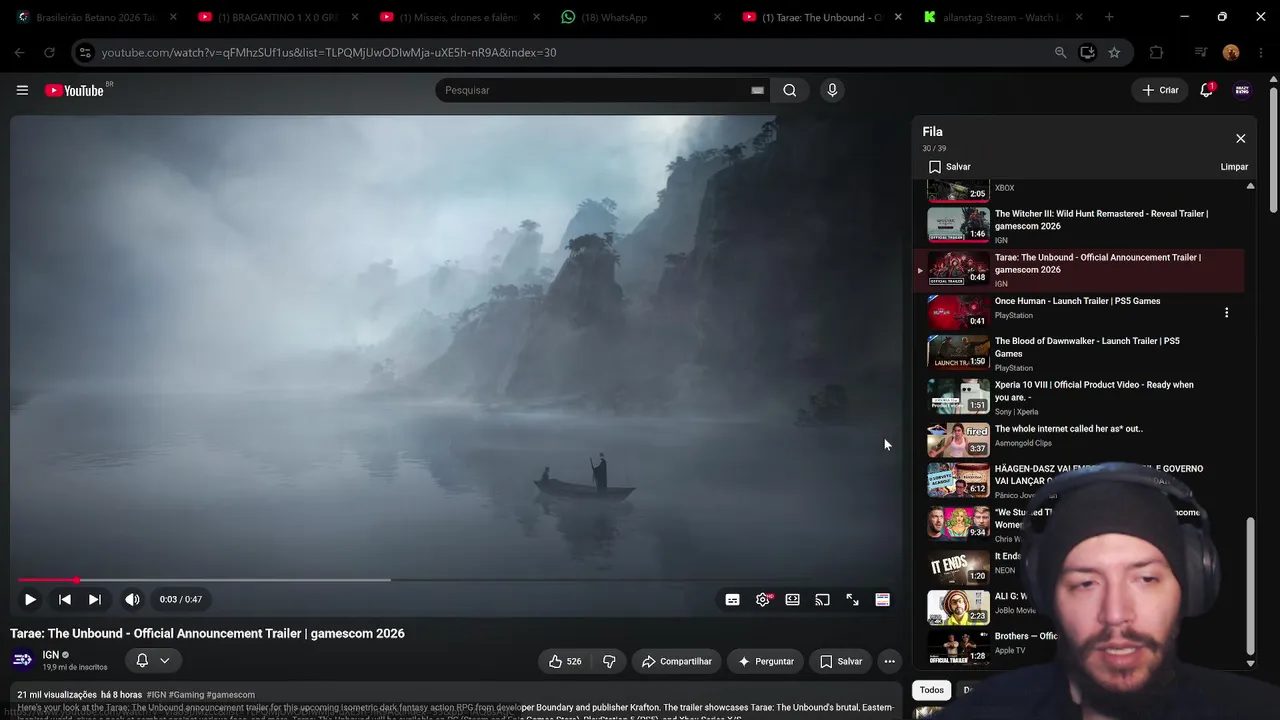Image resolution: width=1280 pixels, height=720 pixels.
Task: Open browser three-dot menu
Action: [1260, 52]
